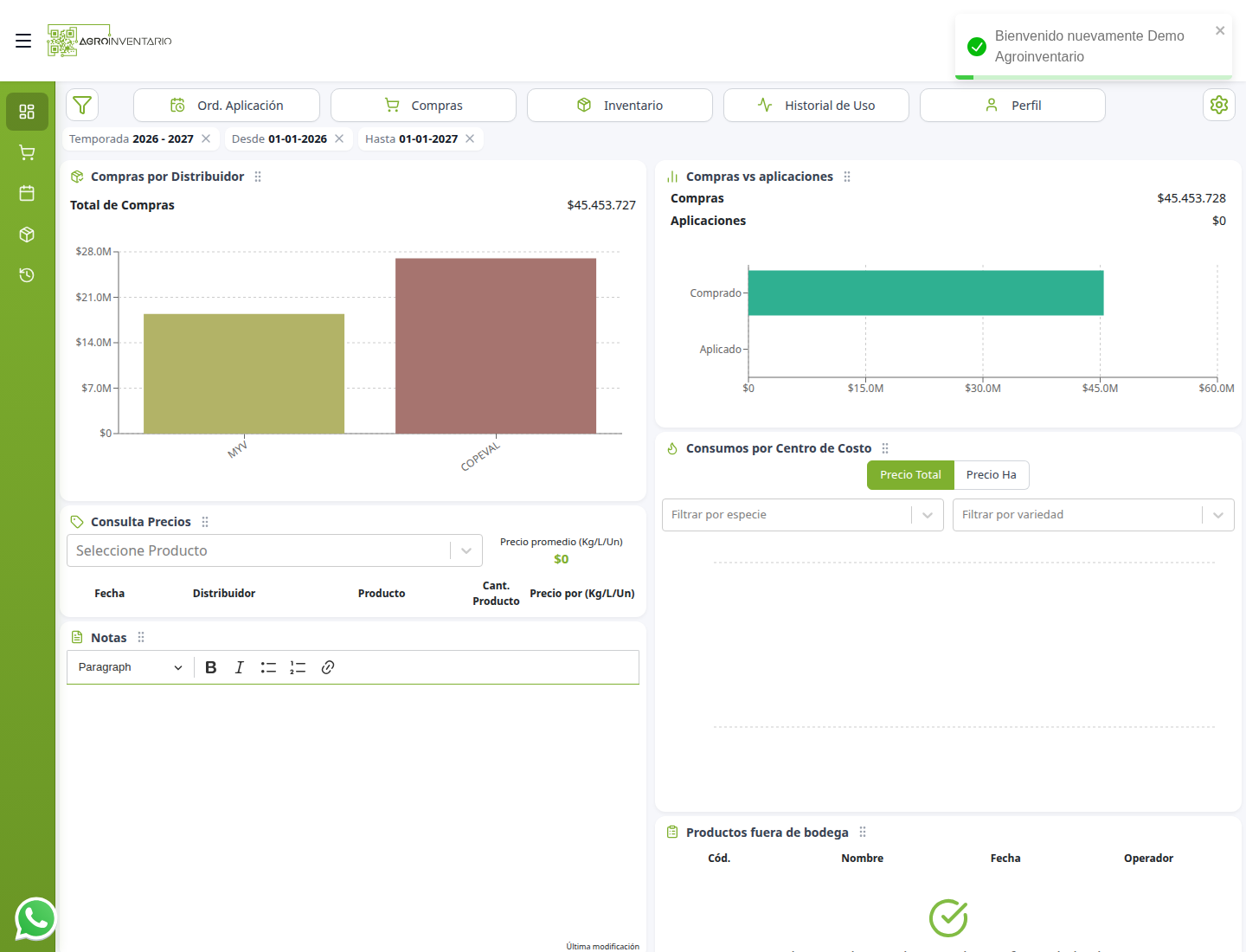Switch to the Precio Ha toggle

tap(992, 475)
